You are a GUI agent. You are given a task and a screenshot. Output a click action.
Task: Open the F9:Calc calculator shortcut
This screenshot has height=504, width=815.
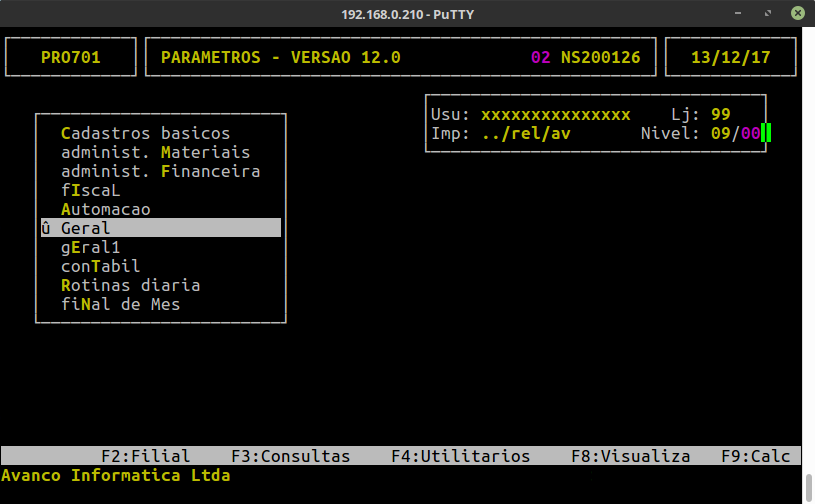pos(755,456)
